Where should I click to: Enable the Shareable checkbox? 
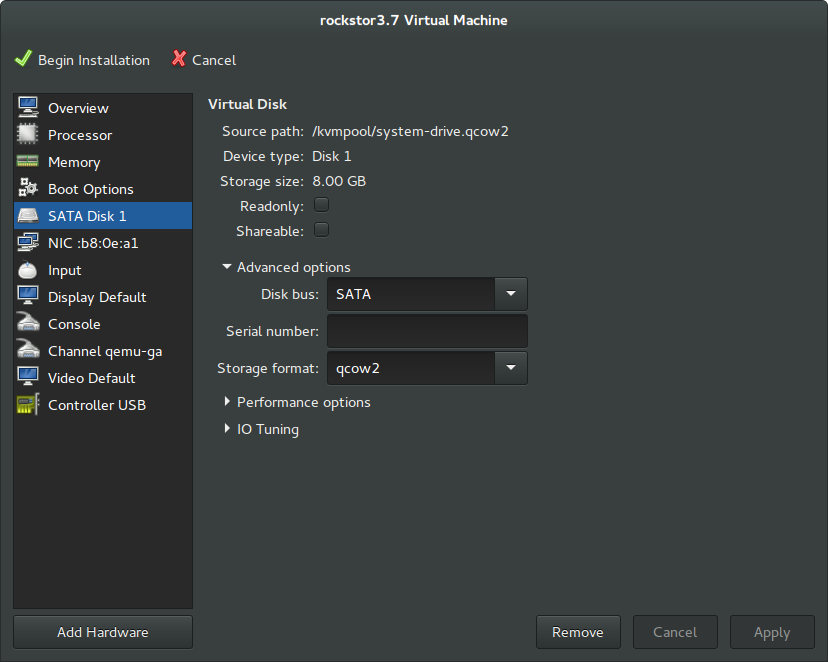pyautogui.click(x=322, y=230)
